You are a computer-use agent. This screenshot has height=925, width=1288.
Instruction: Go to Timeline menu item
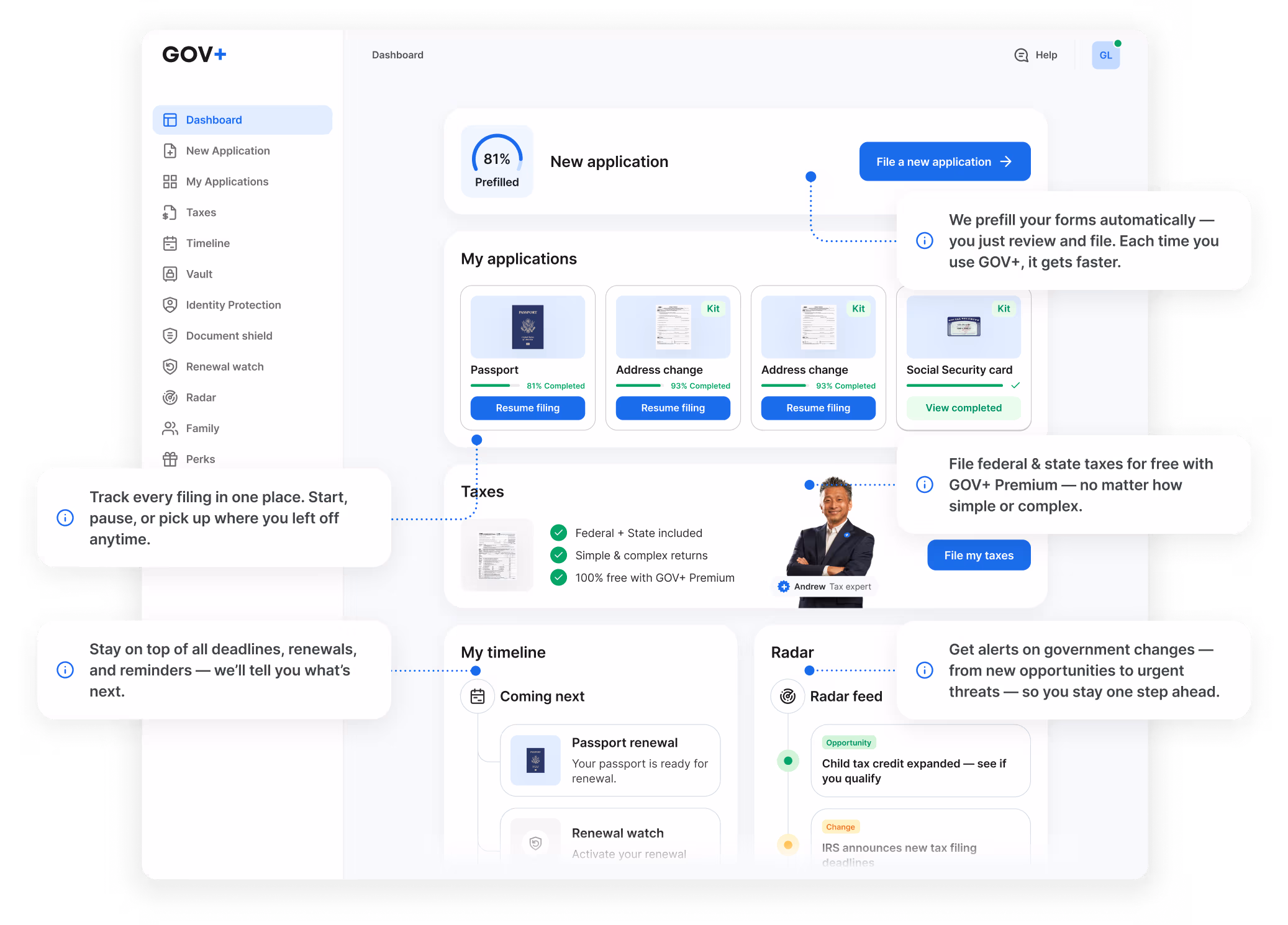coord(207,243)
